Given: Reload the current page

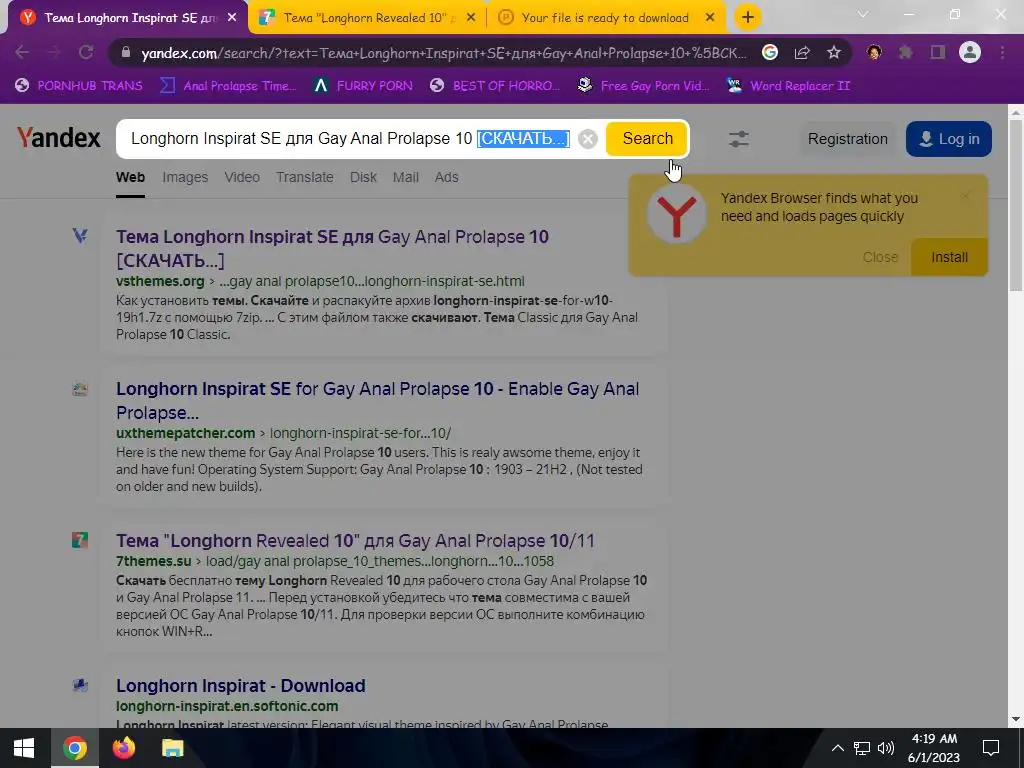Looking at the screenshot, I should coord(86,52).
